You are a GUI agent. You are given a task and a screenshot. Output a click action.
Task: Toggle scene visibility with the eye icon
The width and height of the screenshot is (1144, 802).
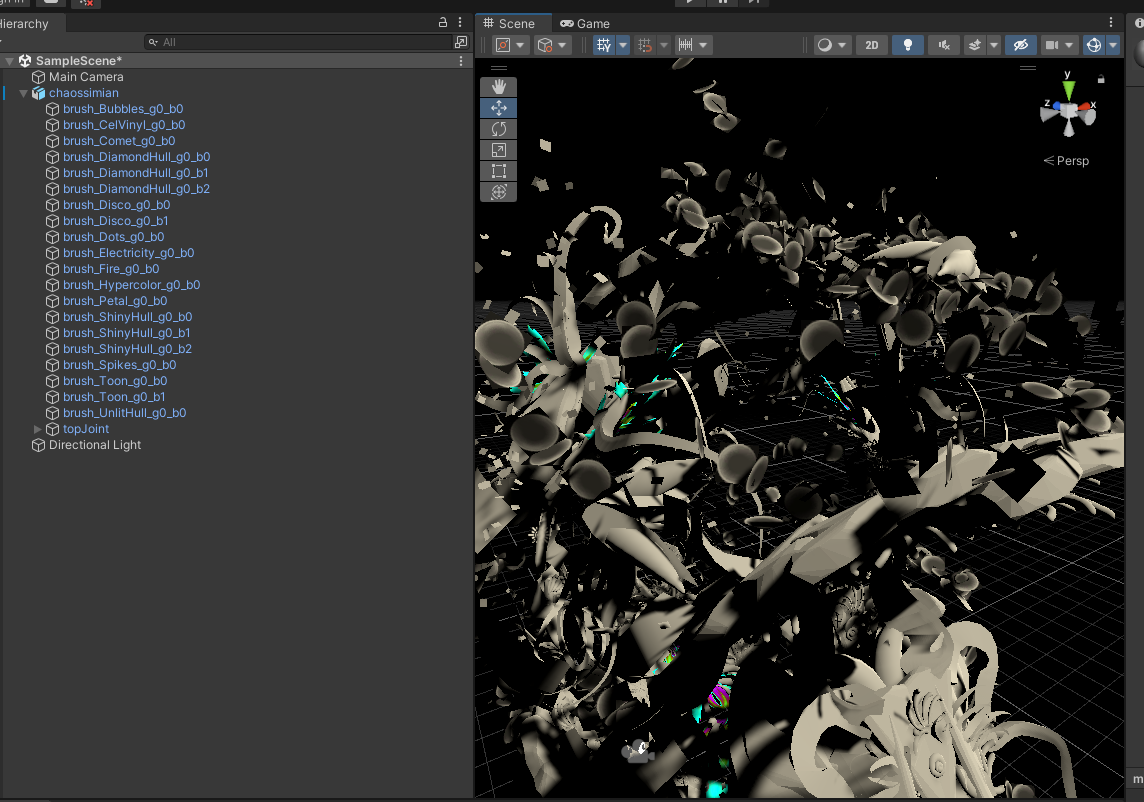point(1021,44)
